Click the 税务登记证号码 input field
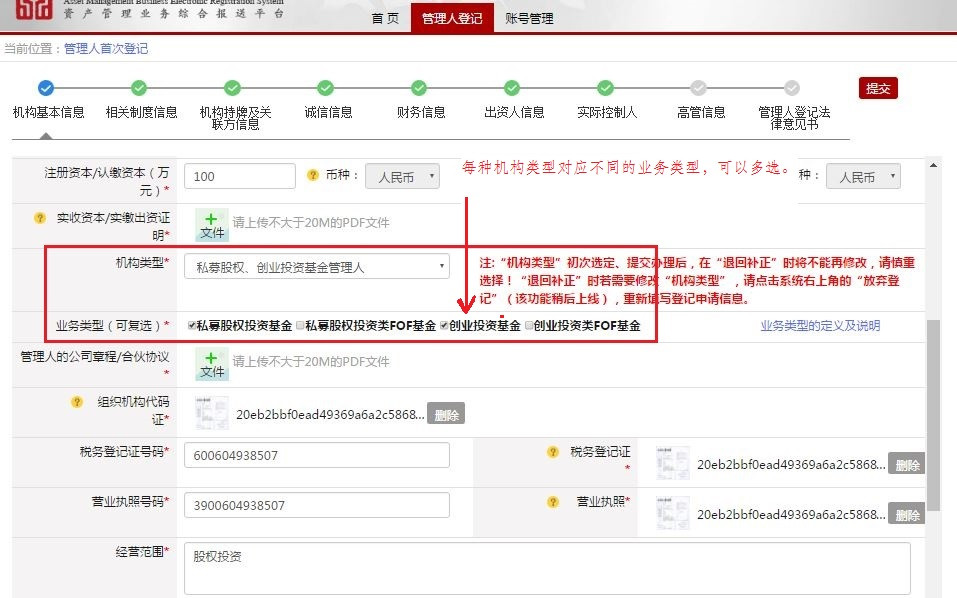This screenshot has height=598, width=957. point(316,455)
